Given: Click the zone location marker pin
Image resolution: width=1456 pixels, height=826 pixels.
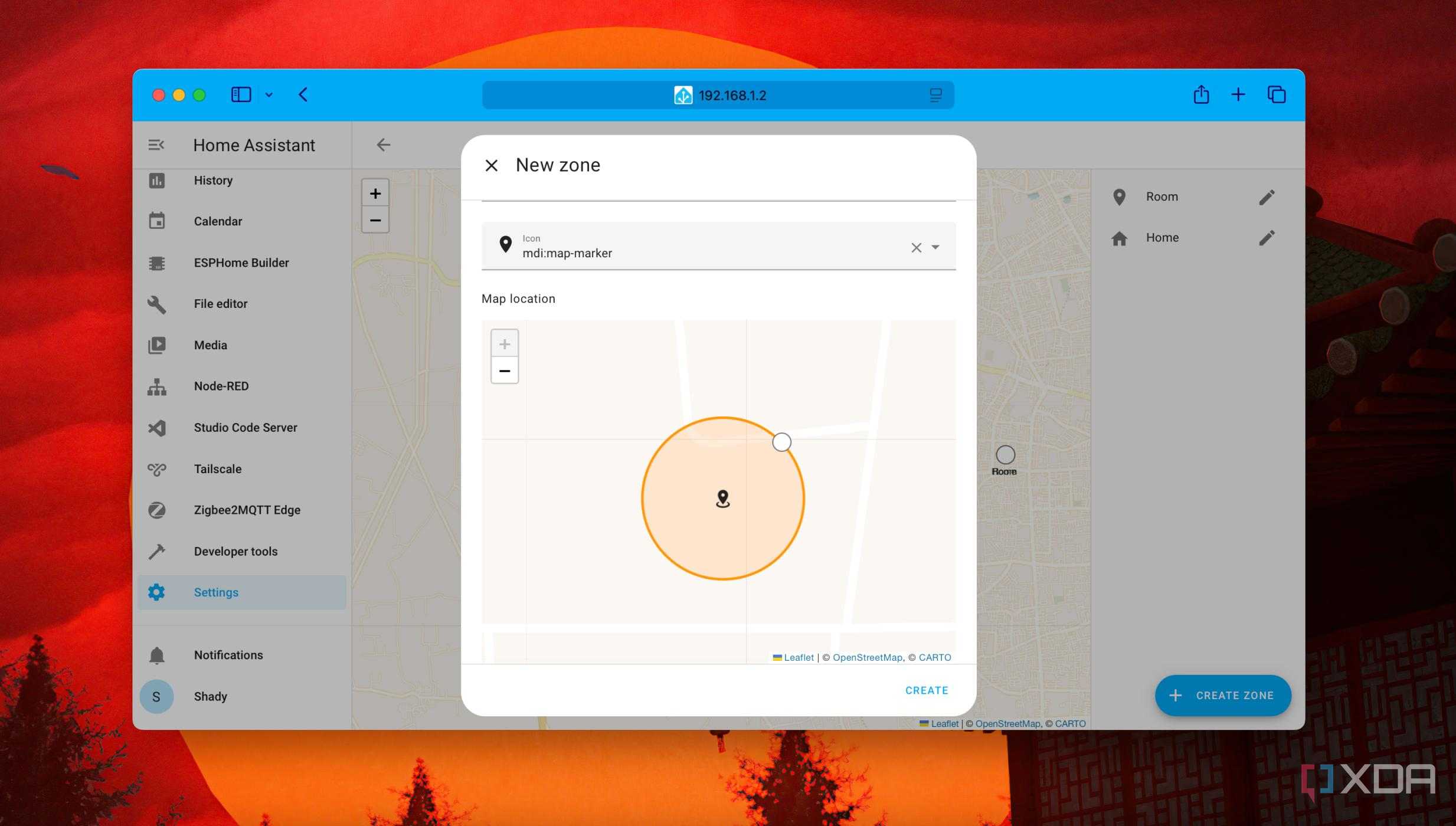Looking at the screenshot, I should coord(723,499).
